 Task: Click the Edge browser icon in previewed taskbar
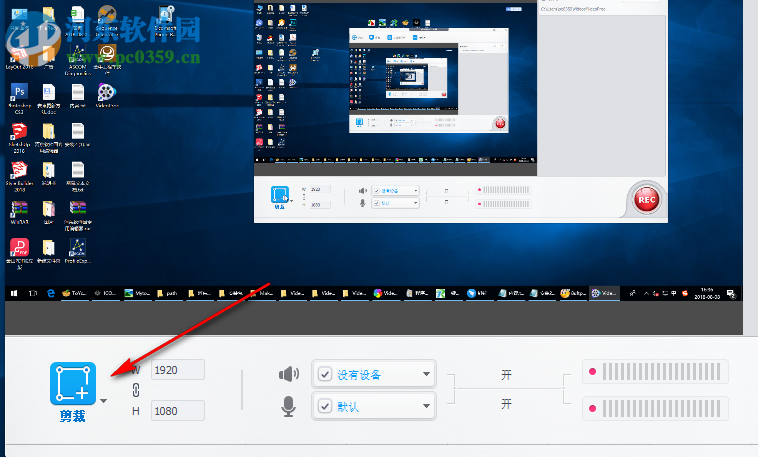pos(50,293)
